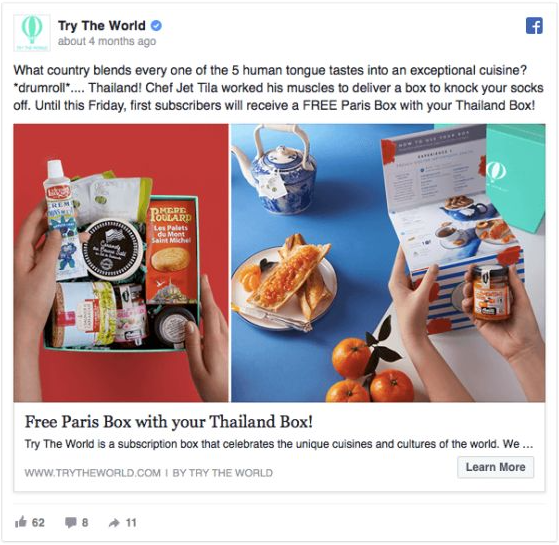The height and width of the screenshot is (545, 559).
Task: Click the comment speech bubble icon
Action: click(x=71, y=523)
